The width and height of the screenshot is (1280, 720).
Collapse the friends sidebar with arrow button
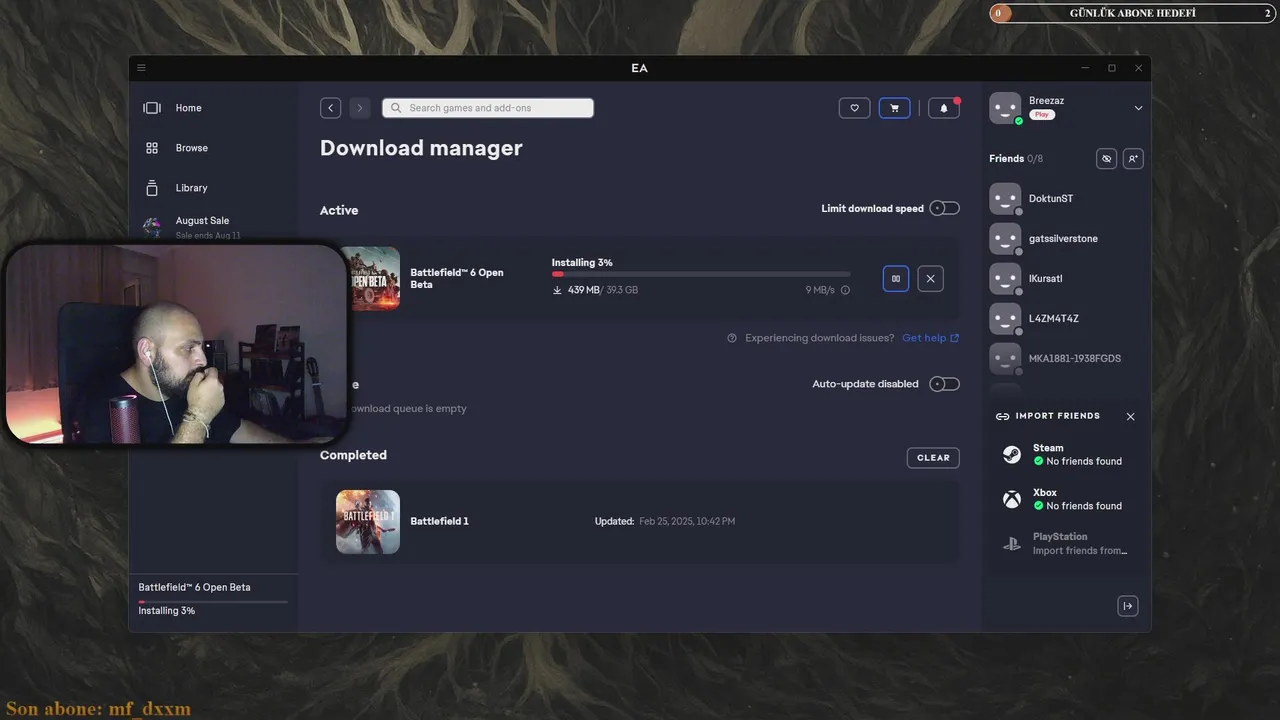pos(1128,605)
